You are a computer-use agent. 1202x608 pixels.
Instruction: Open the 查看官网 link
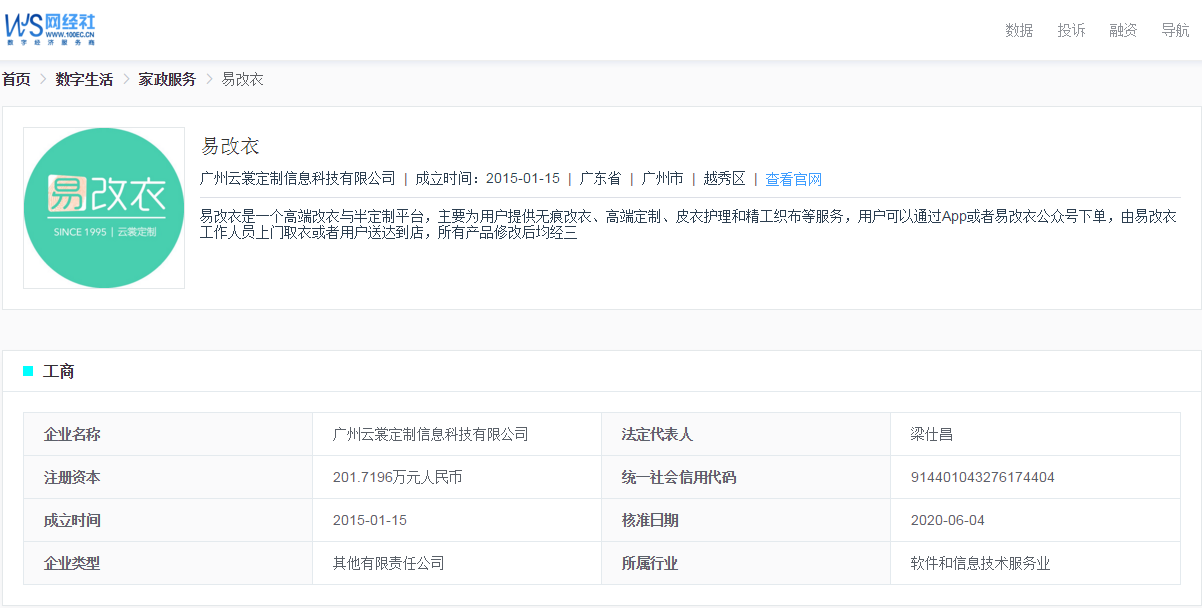[794, 179]
